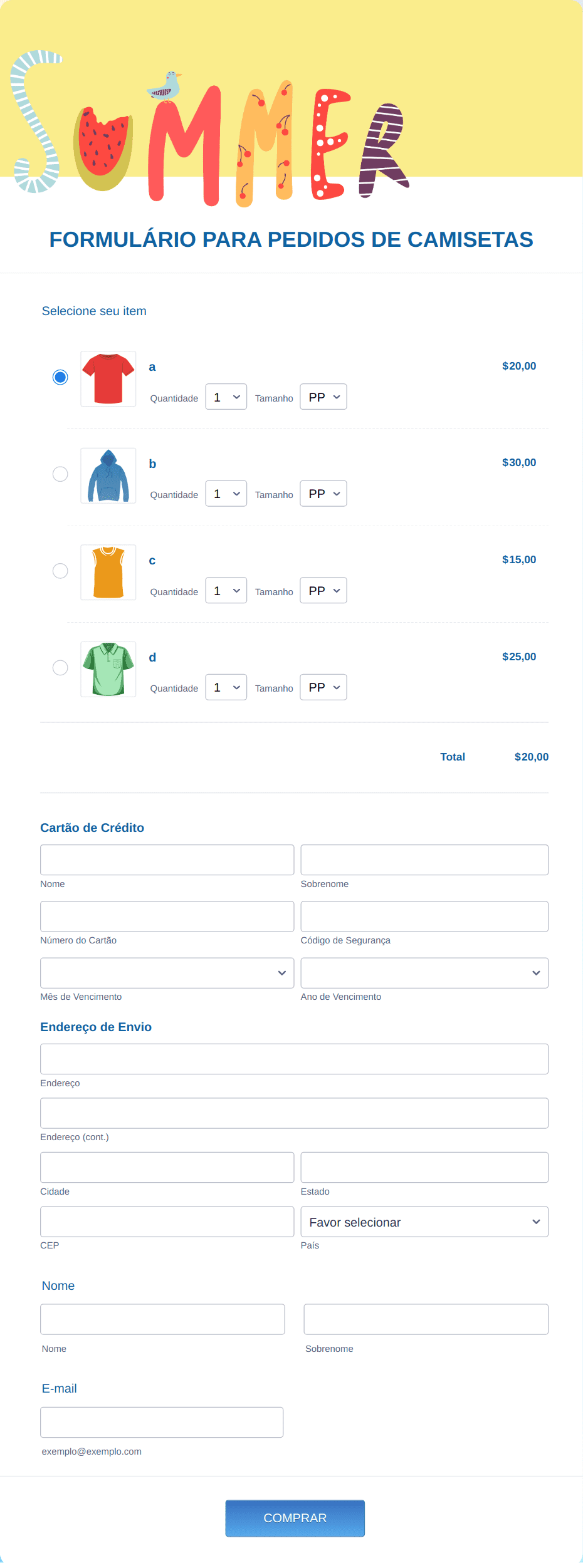Open the País dropdown selector
583x1568 pixels.
click(x=424, y=1222)
